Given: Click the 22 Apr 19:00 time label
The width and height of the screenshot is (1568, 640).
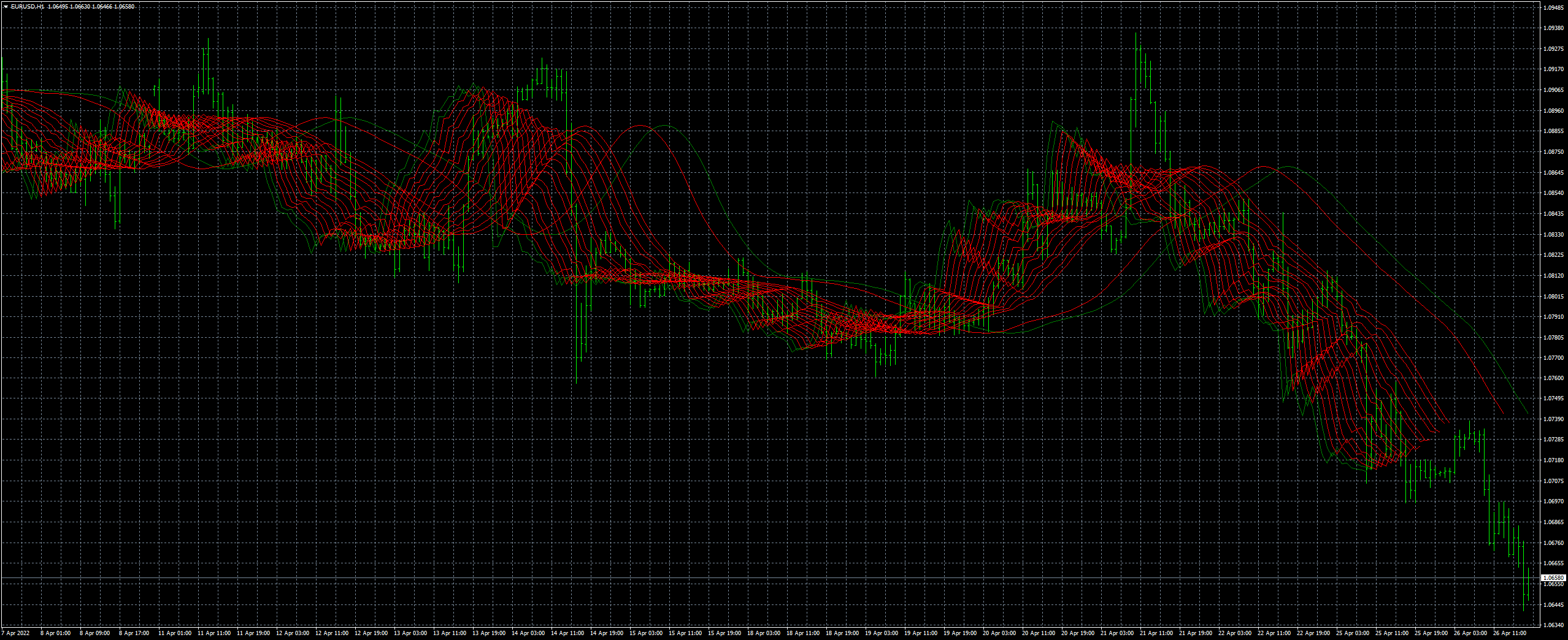Looking at the screenshot, I should [x=1313, y=633].
